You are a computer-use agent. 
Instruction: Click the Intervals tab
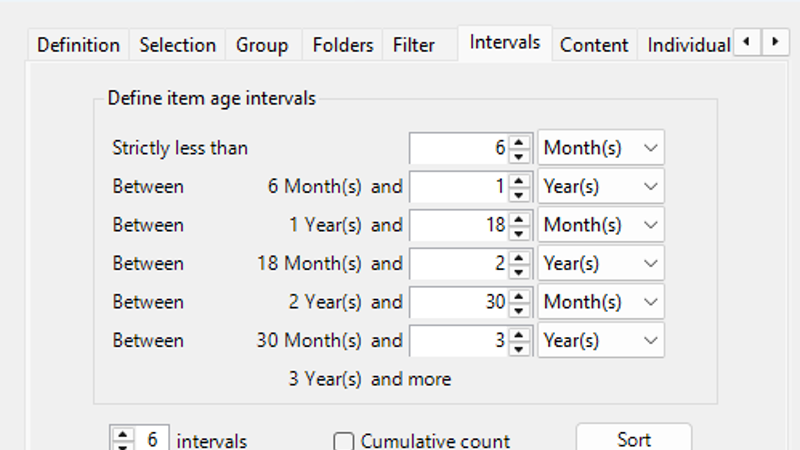coord(505,43)
